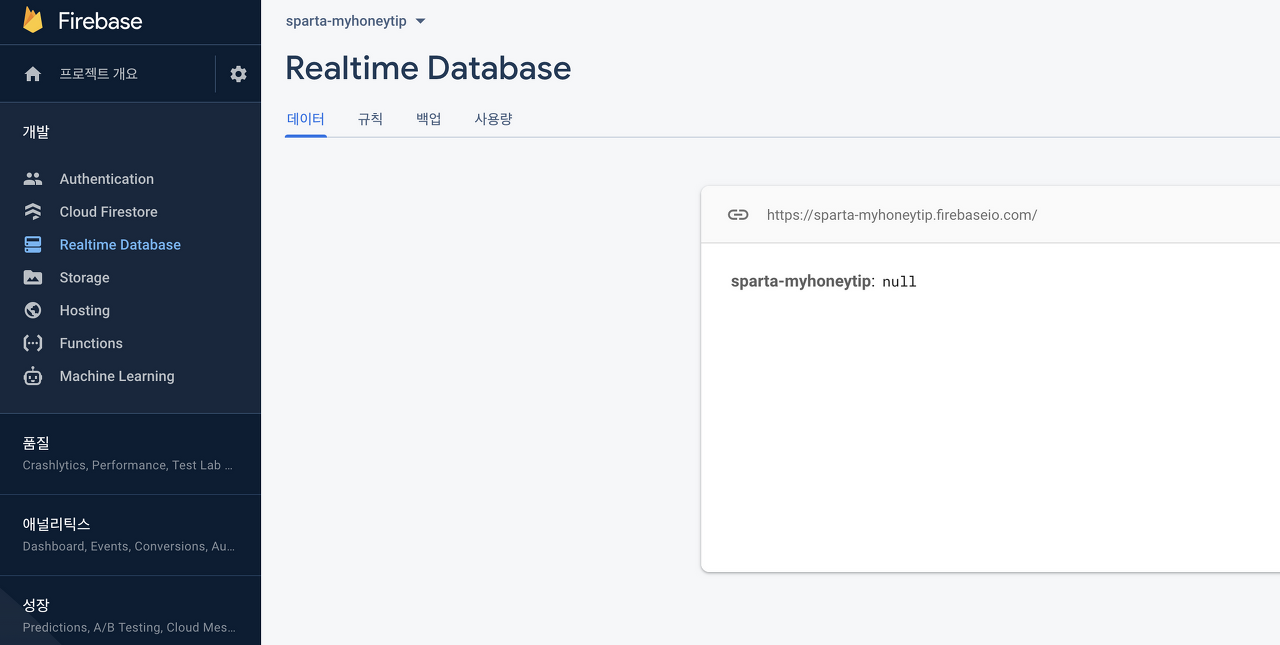Open the sparta-myhoneytip project dropdown arrow
Image resolution: width=1280 pixels, height=645 pixels.
coord(420,21)
